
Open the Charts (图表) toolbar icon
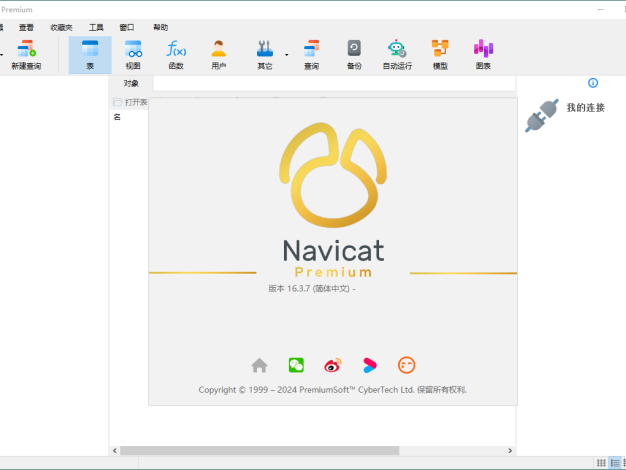pos(483,55)
